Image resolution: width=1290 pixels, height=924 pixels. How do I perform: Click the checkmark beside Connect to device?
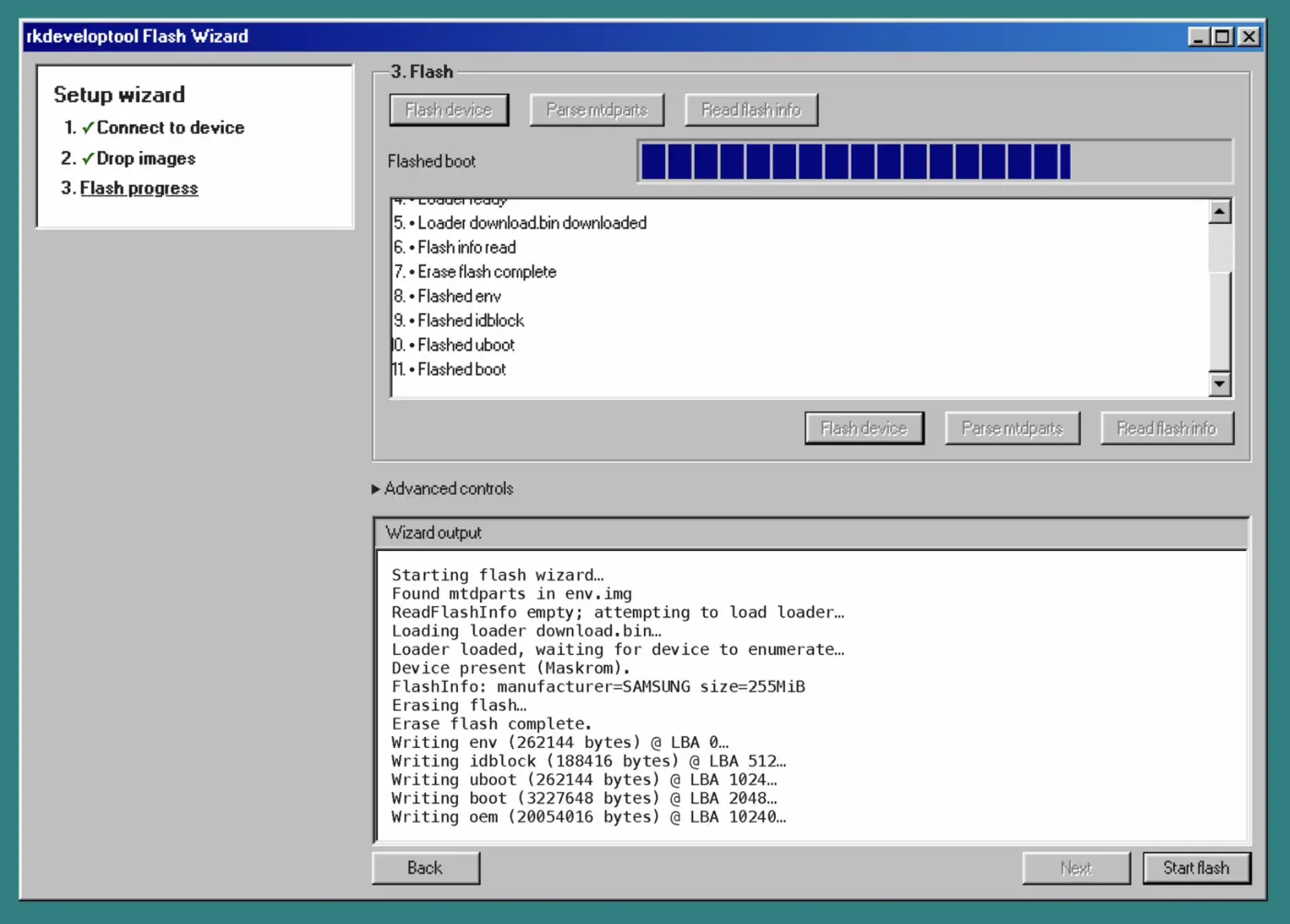(87, 128)
